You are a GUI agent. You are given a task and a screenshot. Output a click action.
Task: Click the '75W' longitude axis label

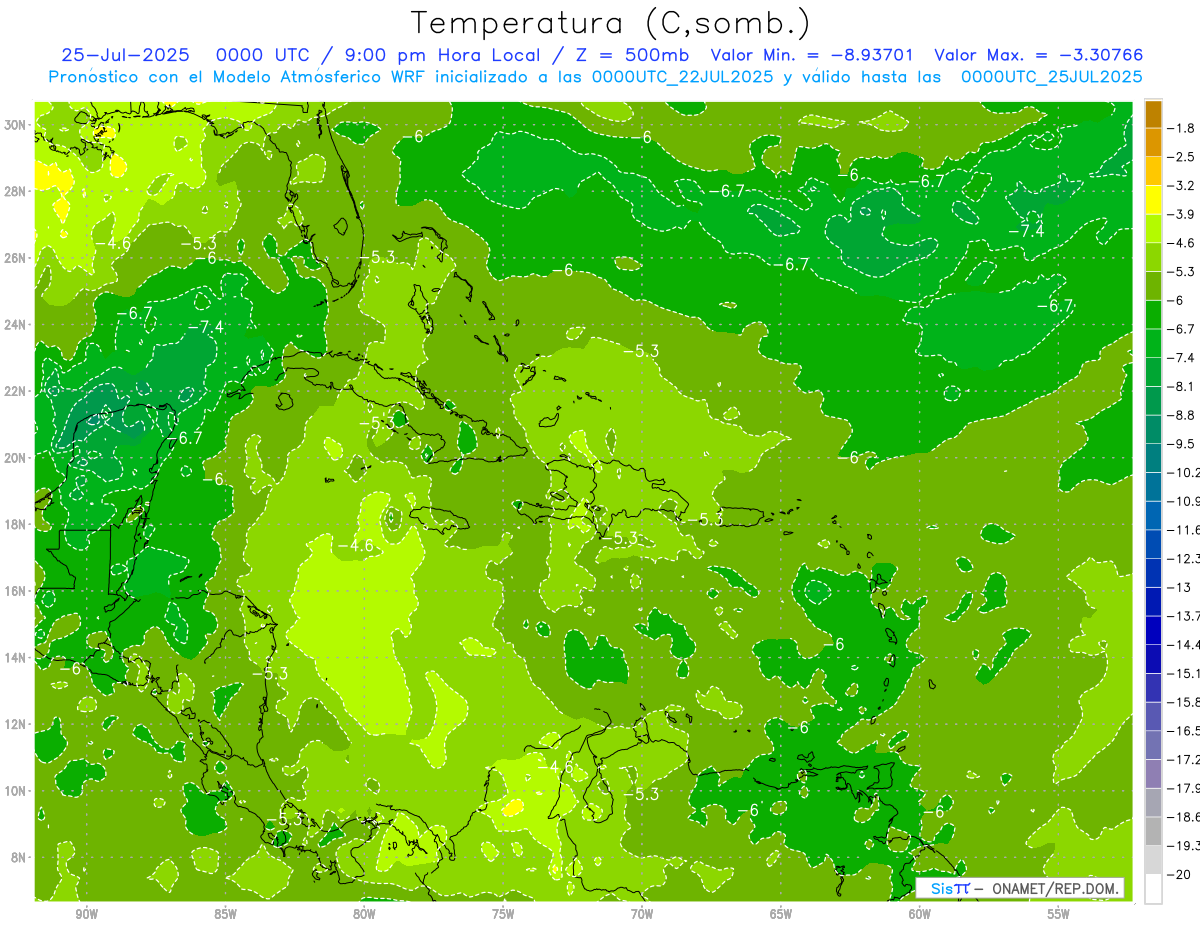tap(503, 914)
